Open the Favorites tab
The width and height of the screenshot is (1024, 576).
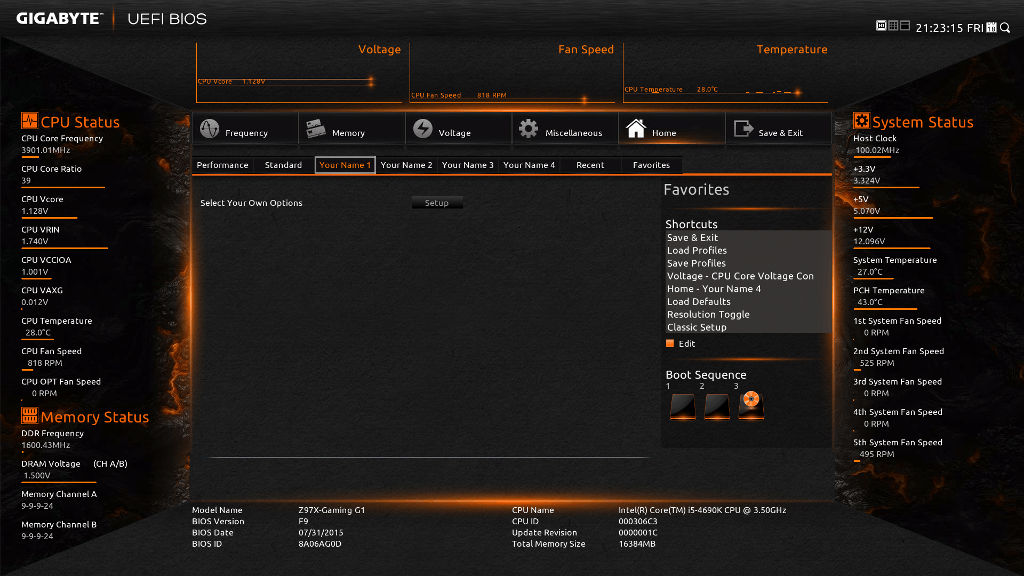click(651, 165)
